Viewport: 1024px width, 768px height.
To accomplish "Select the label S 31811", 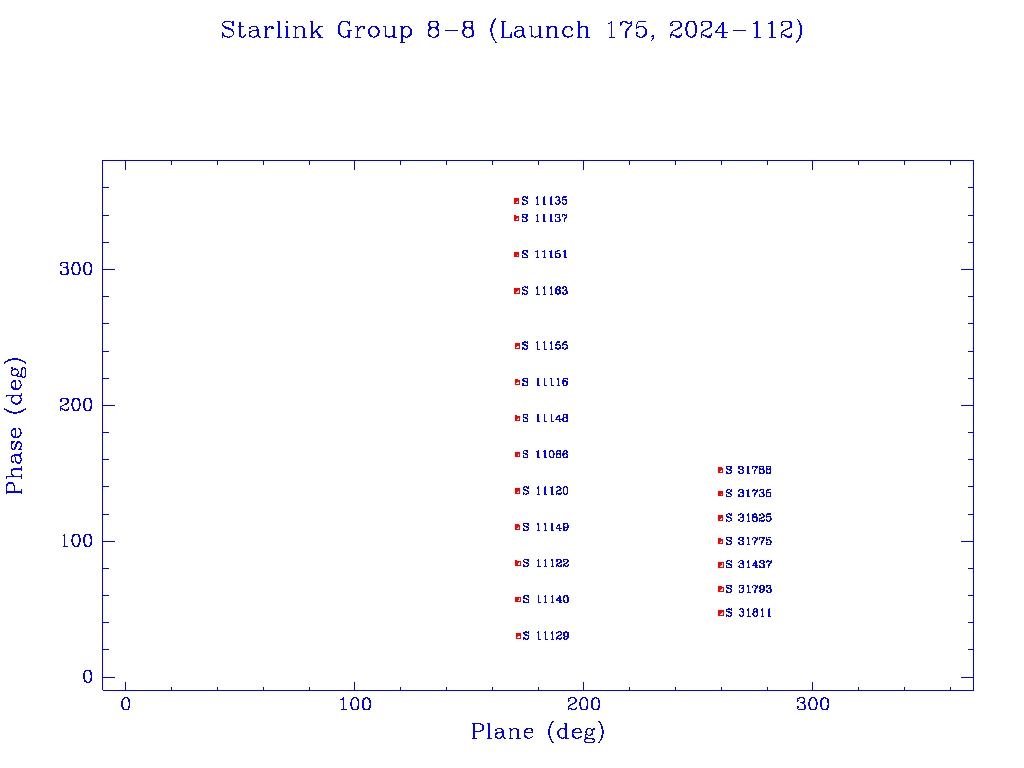I will click(748, 613).
